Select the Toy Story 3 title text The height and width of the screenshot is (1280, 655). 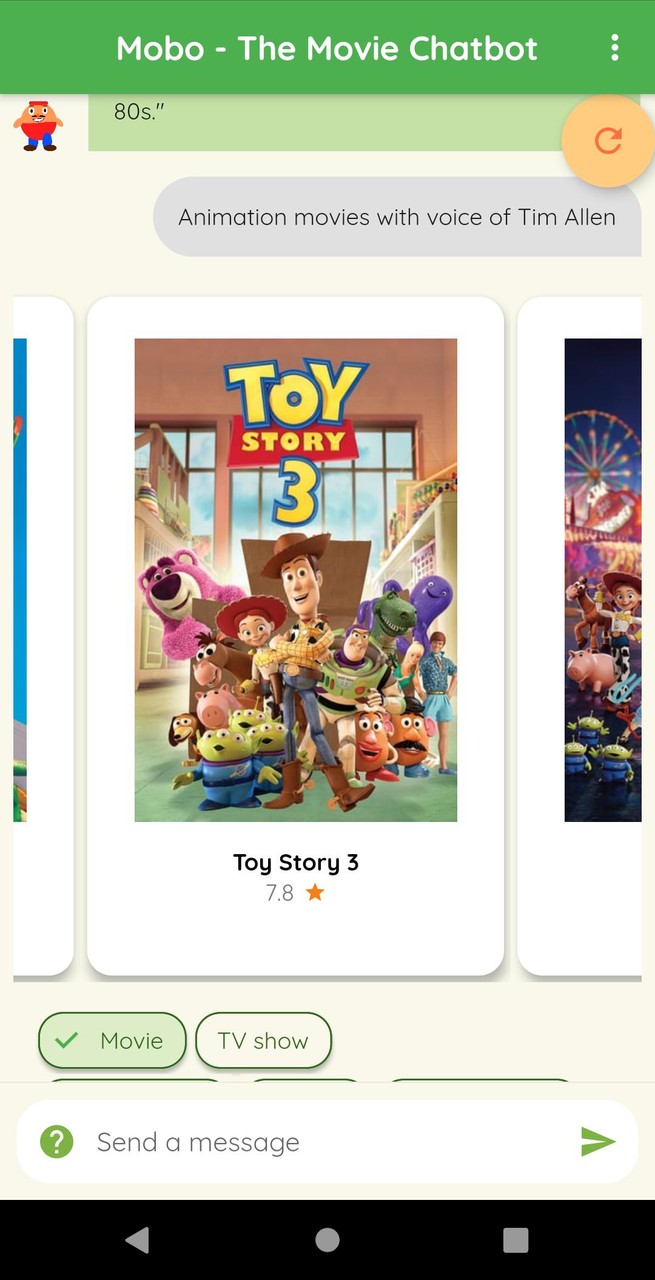tap(296, 862)
